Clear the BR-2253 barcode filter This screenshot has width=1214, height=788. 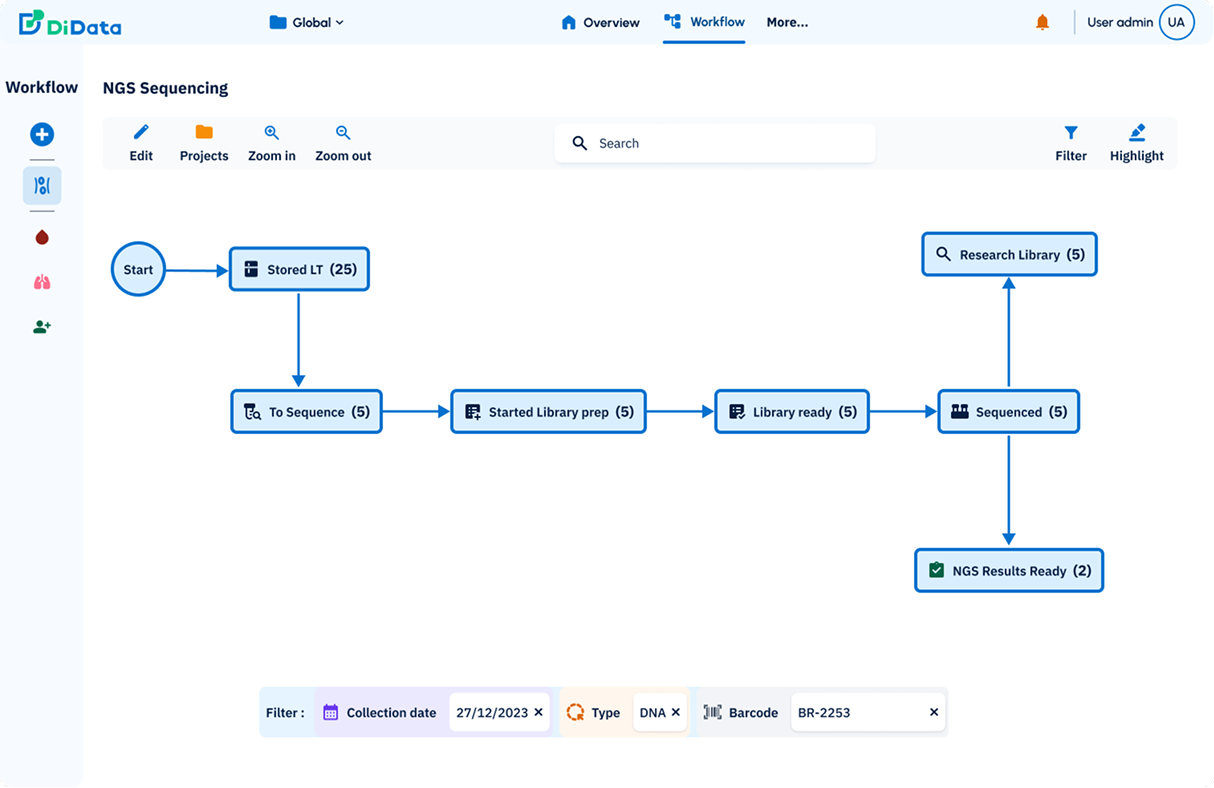[x=934, y=713]
